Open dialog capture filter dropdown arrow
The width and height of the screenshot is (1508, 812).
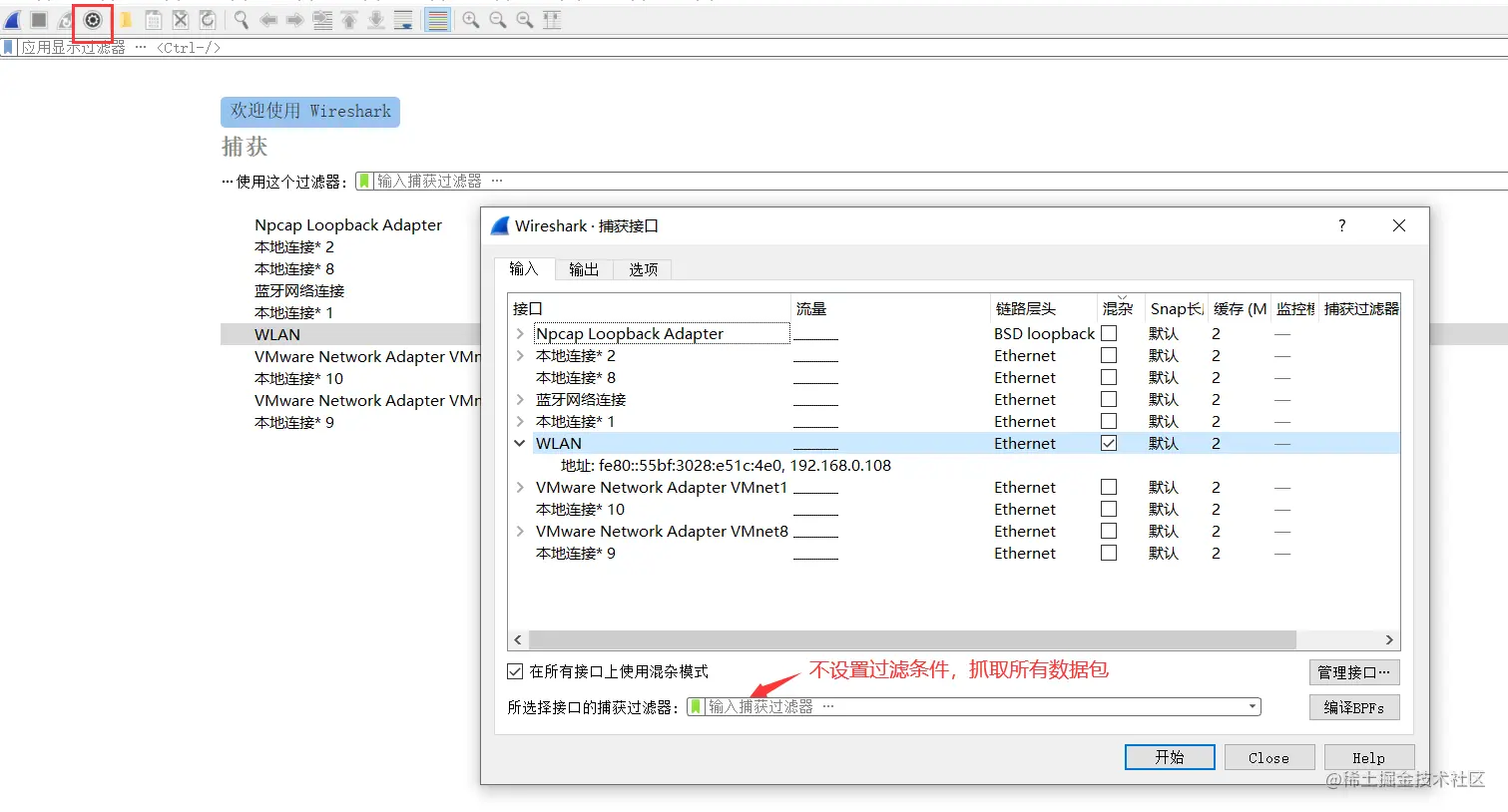(1253, 706)
